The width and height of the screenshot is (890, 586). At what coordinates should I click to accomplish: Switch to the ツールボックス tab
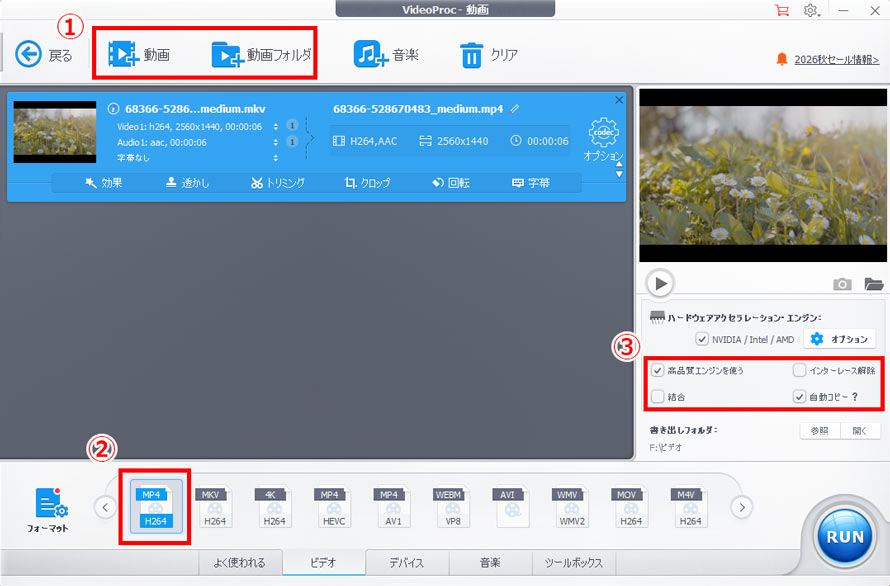pos(574,563)
